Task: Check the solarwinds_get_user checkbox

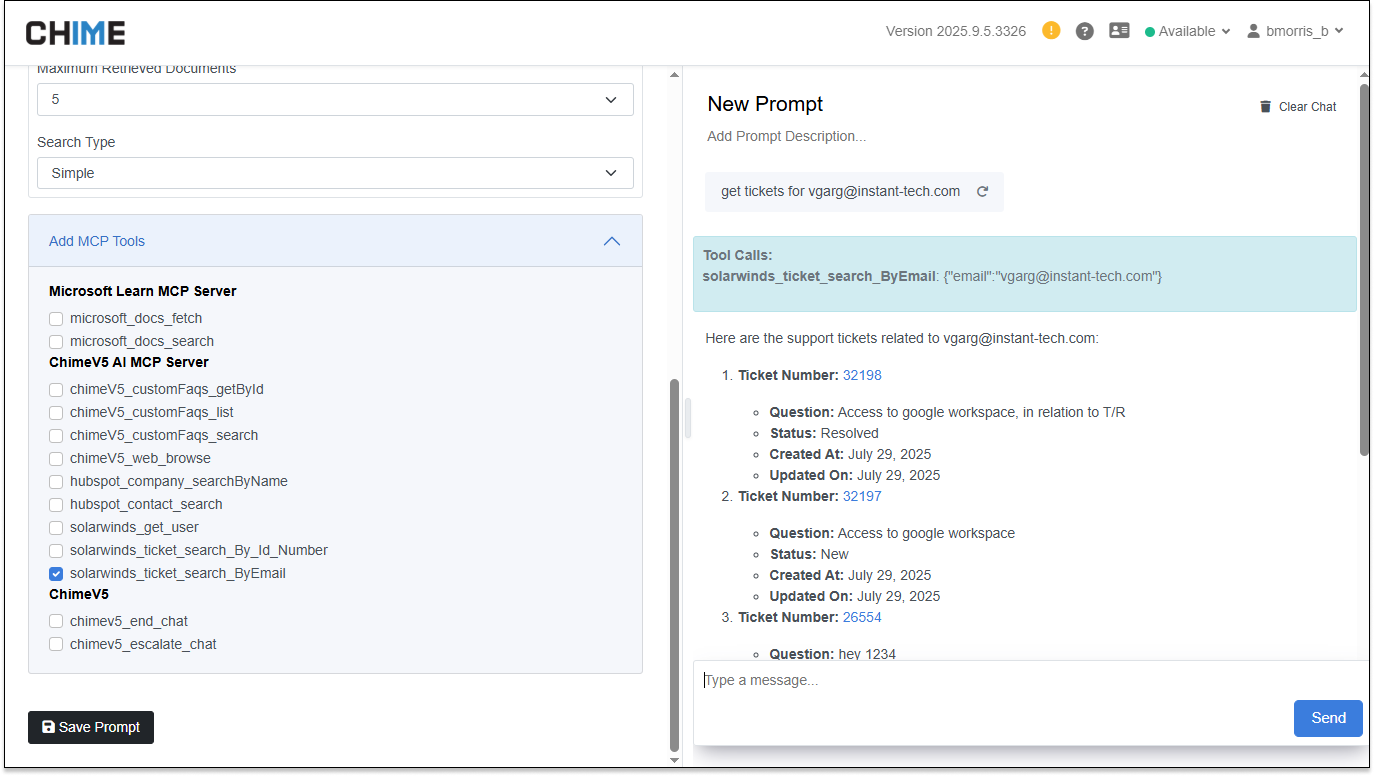Action: 56,527
